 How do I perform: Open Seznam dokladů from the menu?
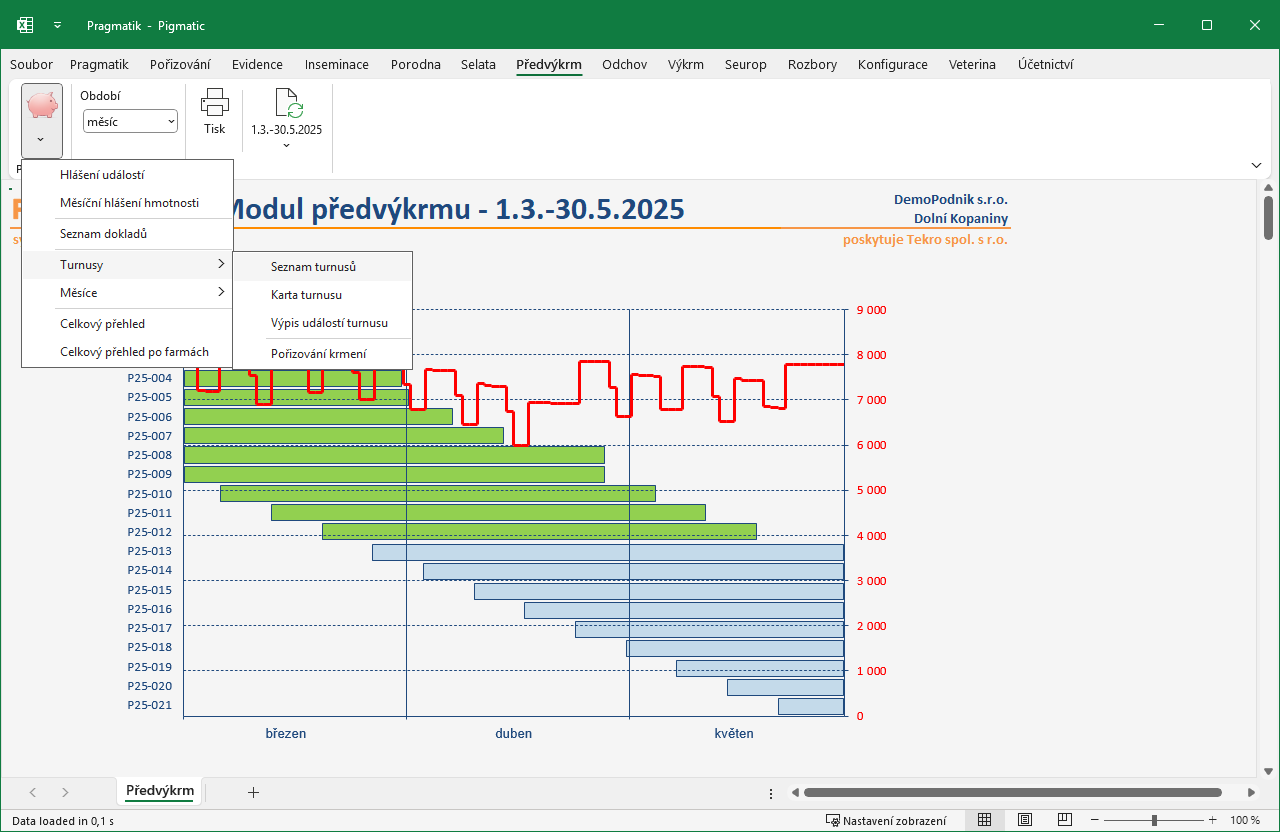[x=127, y=234]
